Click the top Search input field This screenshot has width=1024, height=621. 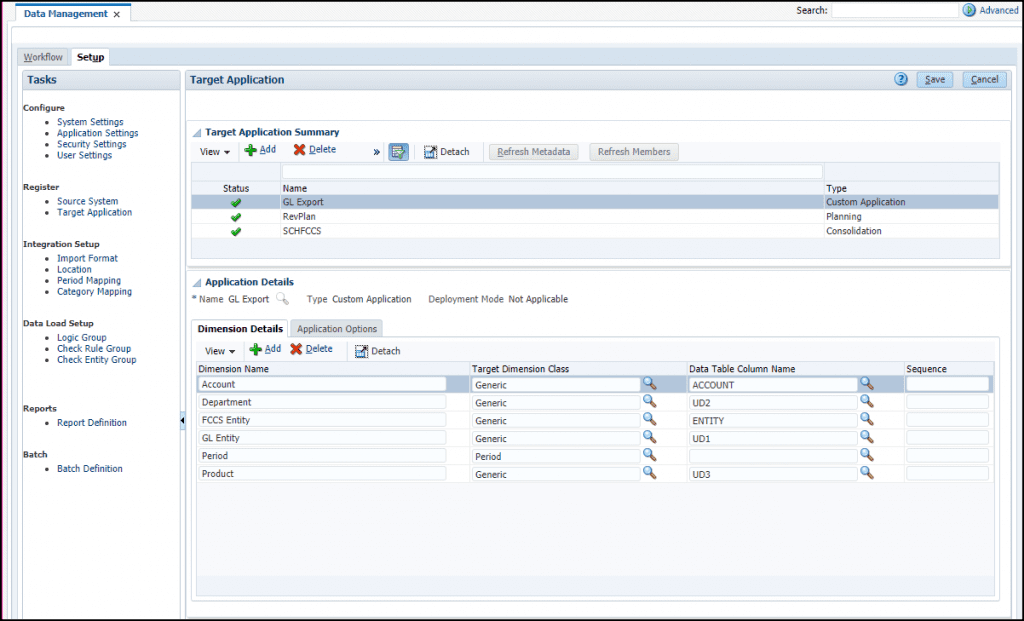(x=894, y=10)
